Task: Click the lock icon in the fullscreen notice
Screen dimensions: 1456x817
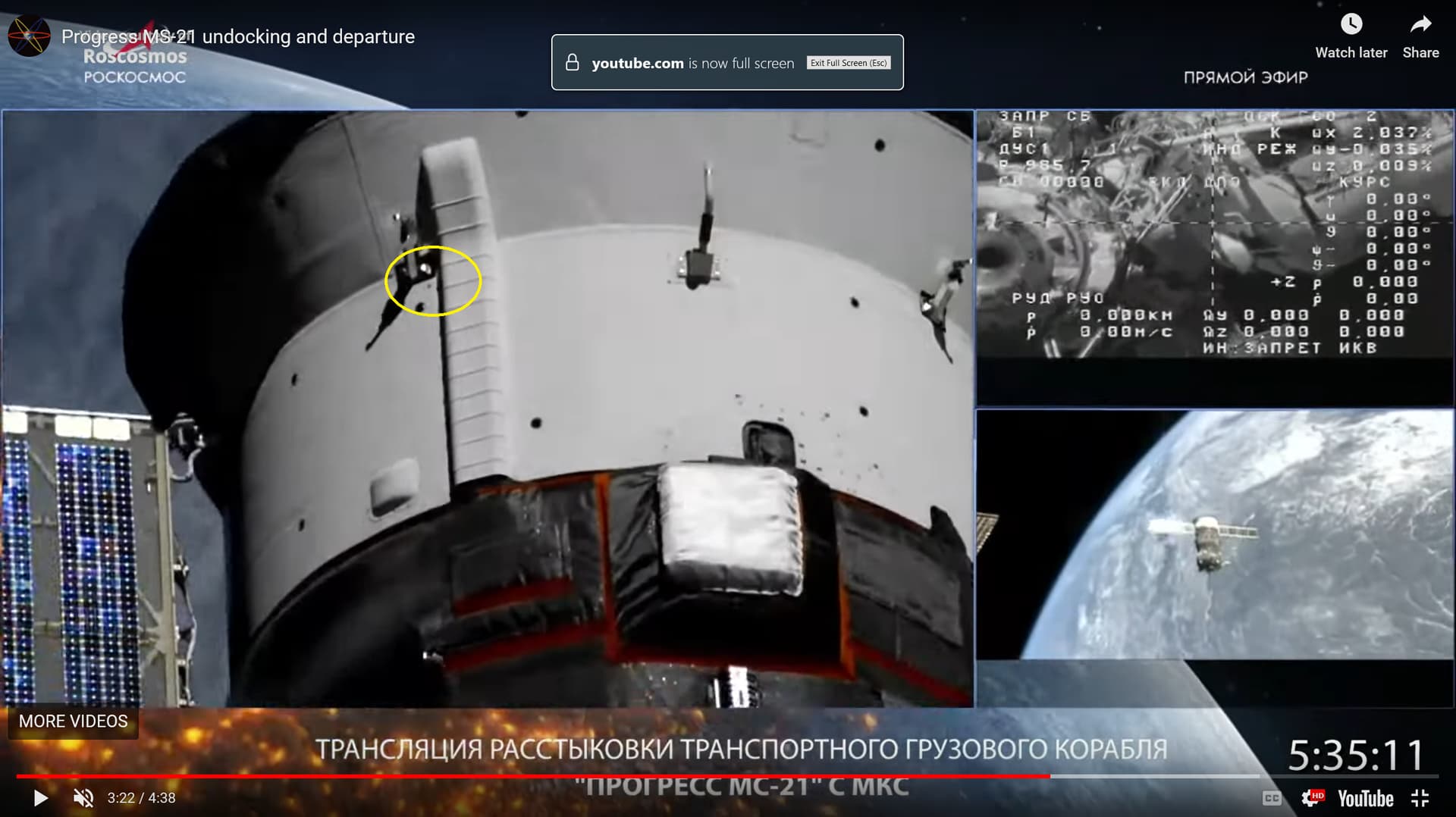Action: click(573, 63)
